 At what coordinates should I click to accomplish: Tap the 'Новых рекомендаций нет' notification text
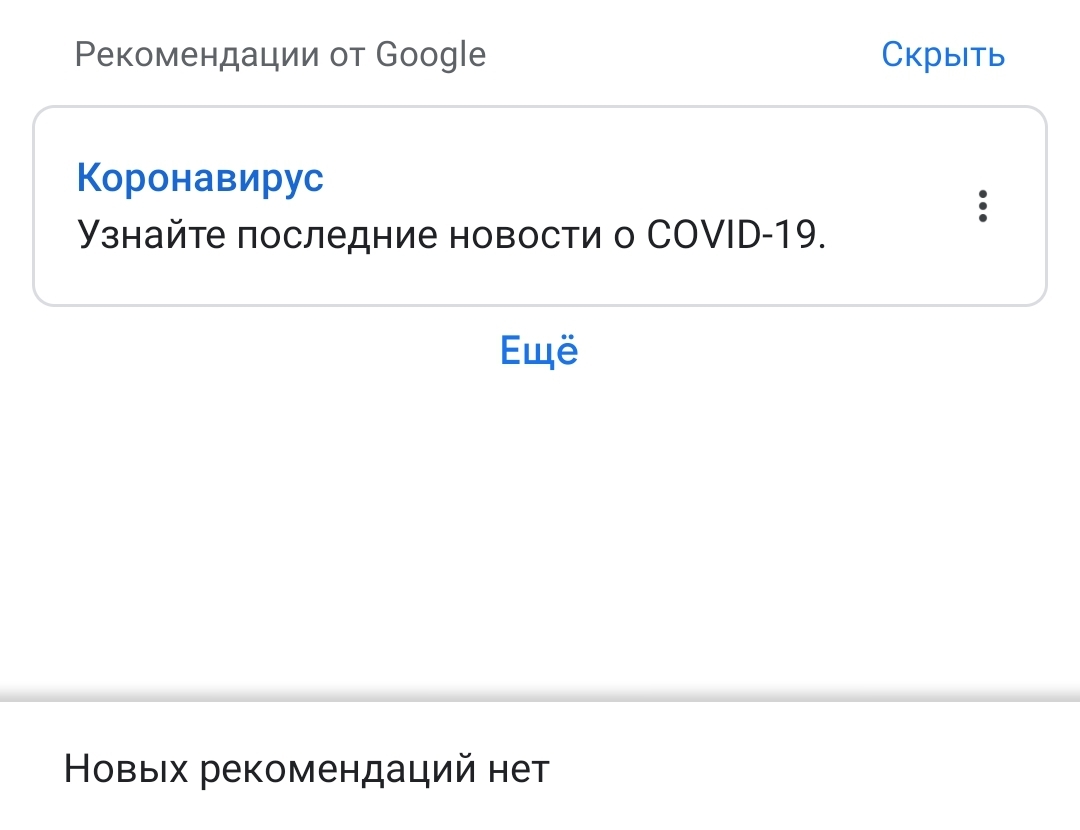pos(307,769)
